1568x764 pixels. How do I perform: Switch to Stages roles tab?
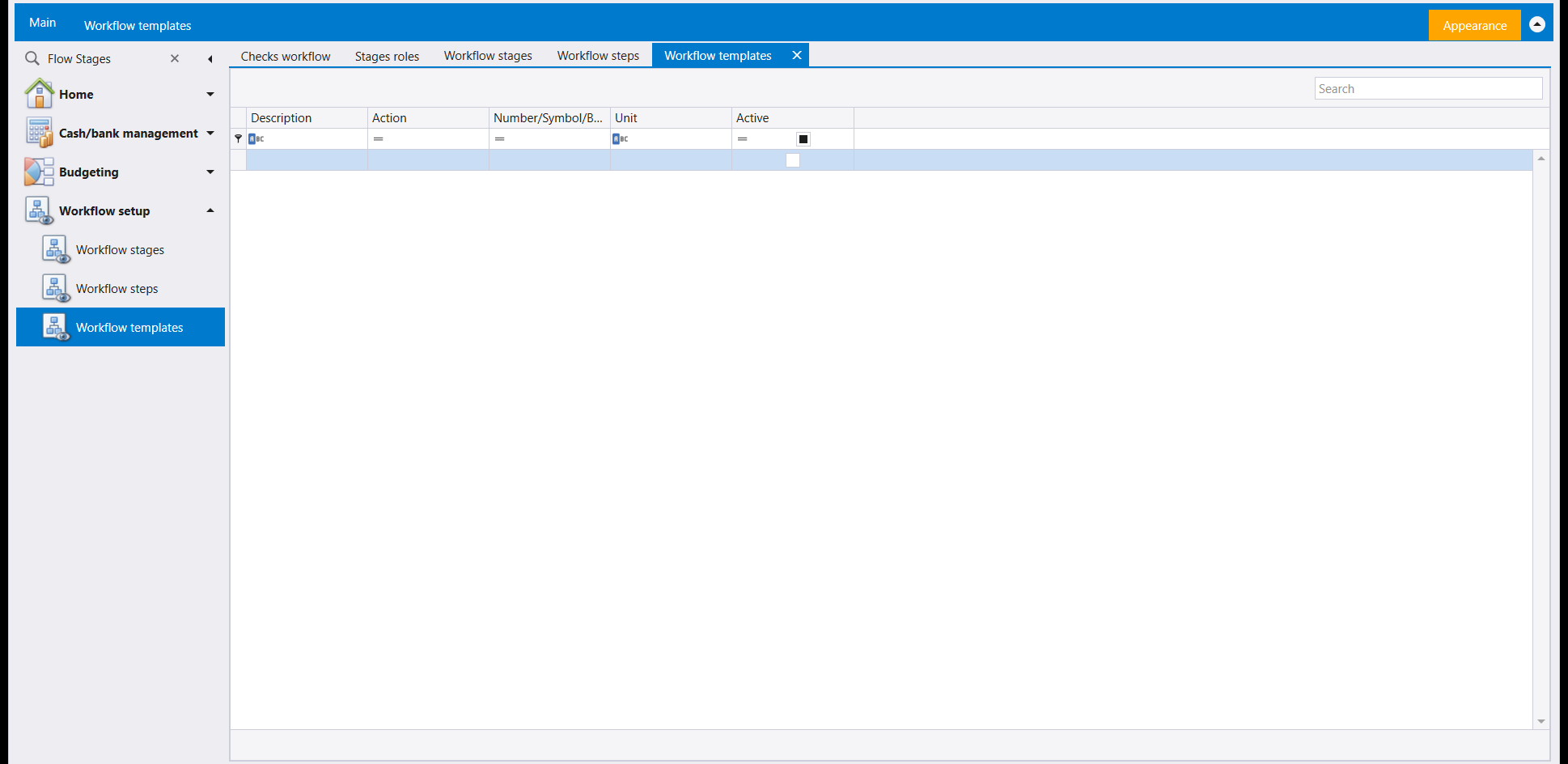387,56
